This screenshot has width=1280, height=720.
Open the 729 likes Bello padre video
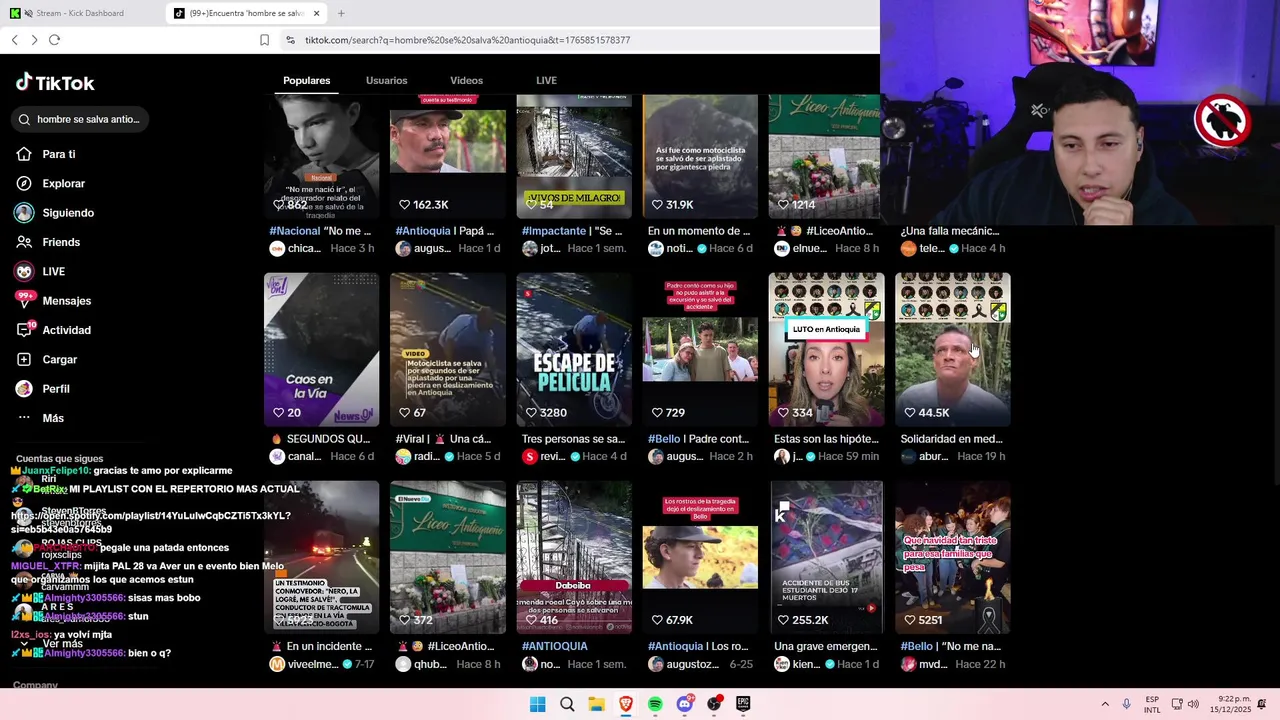(x=700, y=349)
